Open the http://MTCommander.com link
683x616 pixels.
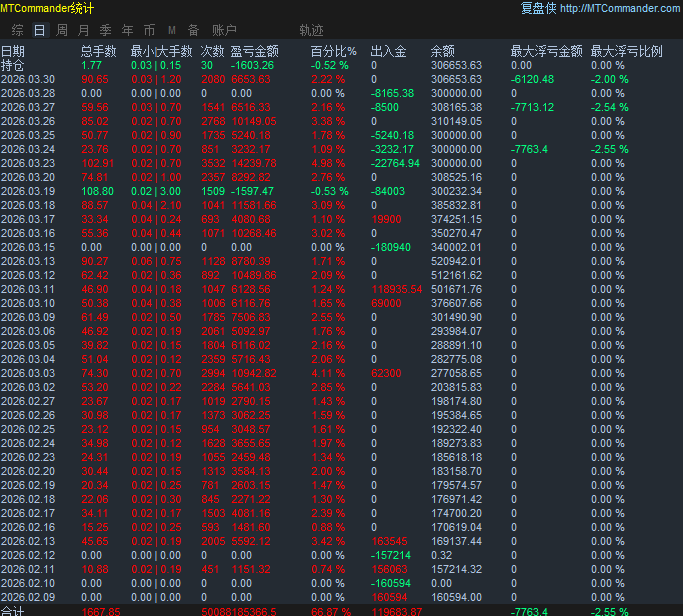pyautogui.click(x=620, y=8)
